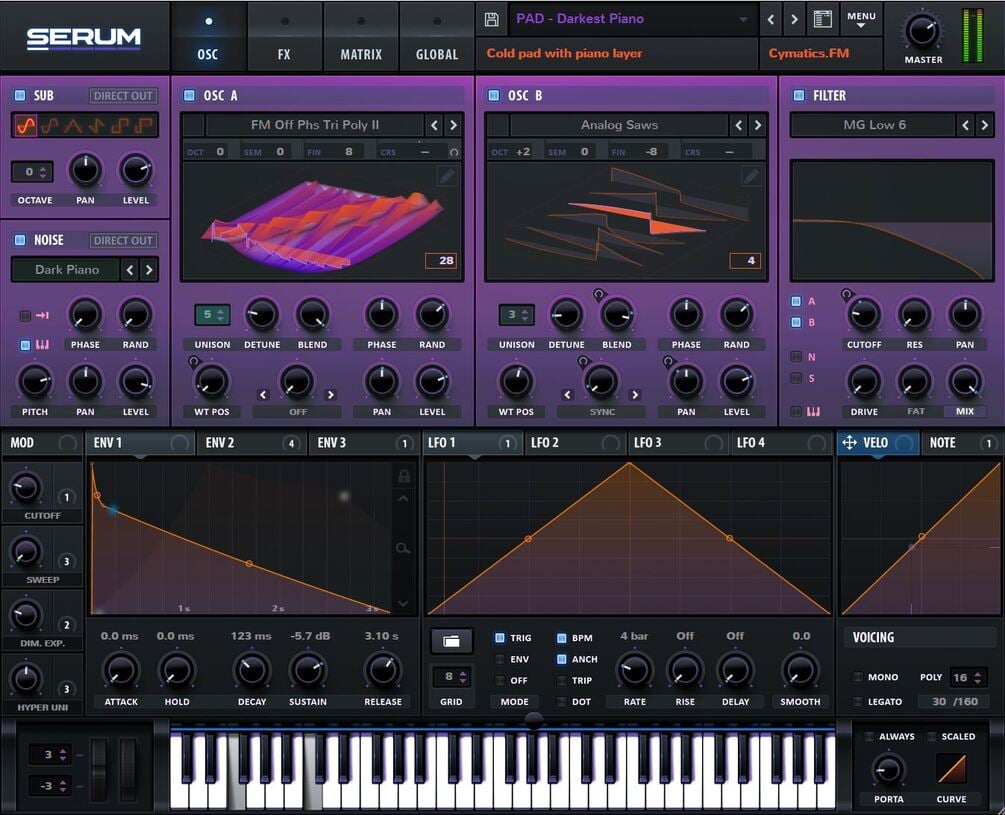Image resolution: width=1005 pixels, height=815 pixels.
Task: Open the preset browser icon
Action: (822, 19)
